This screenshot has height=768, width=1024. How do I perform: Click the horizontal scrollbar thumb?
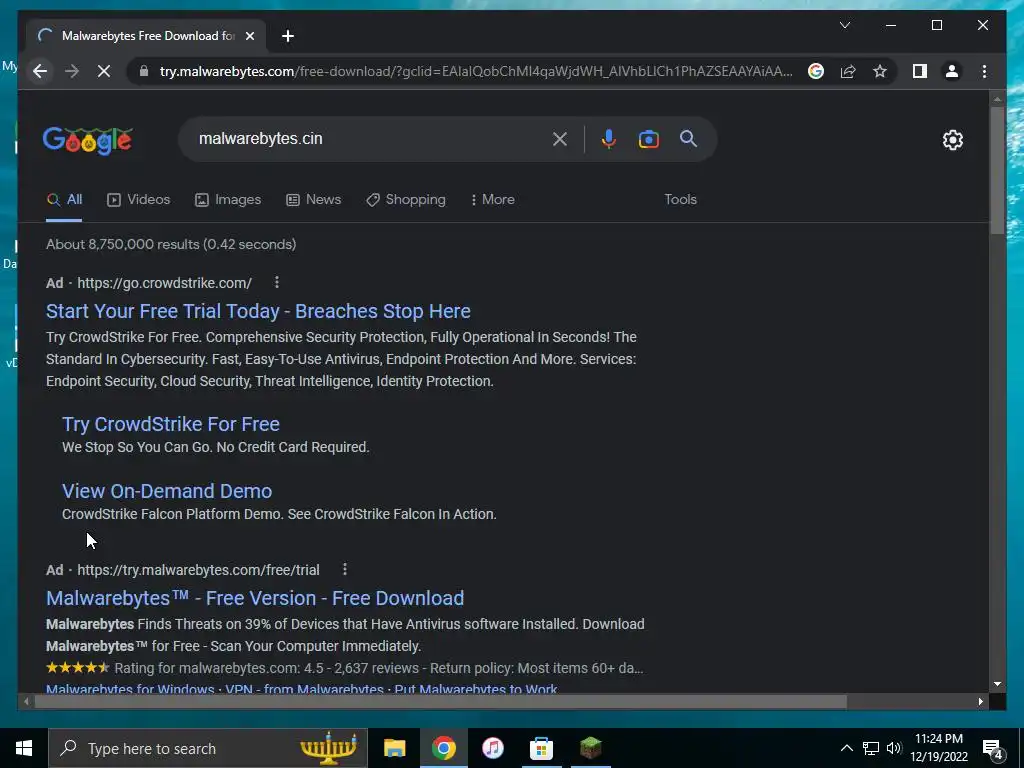pos(441,701)
